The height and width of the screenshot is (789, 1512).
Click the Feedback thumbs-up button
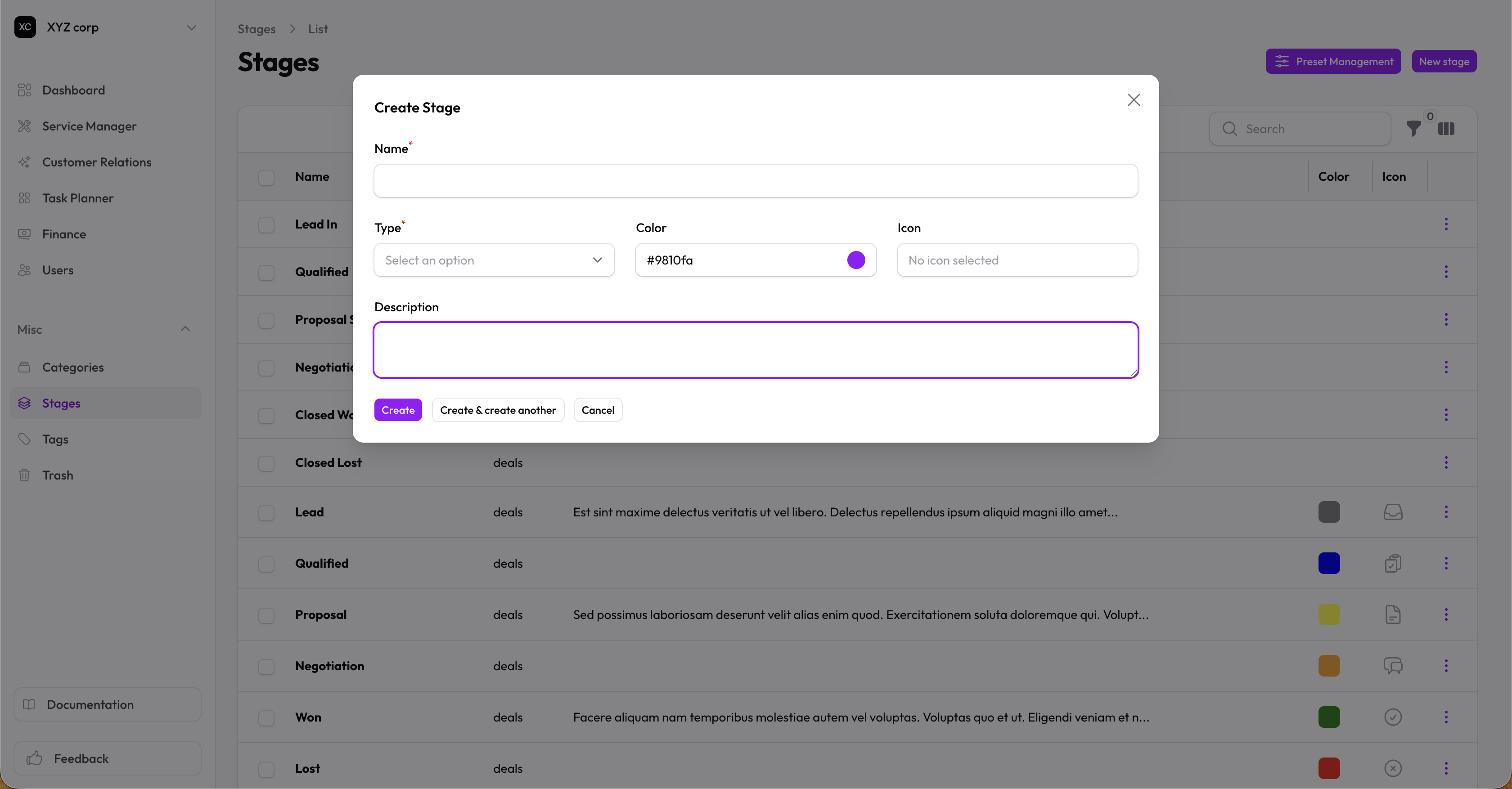(108, 758)
